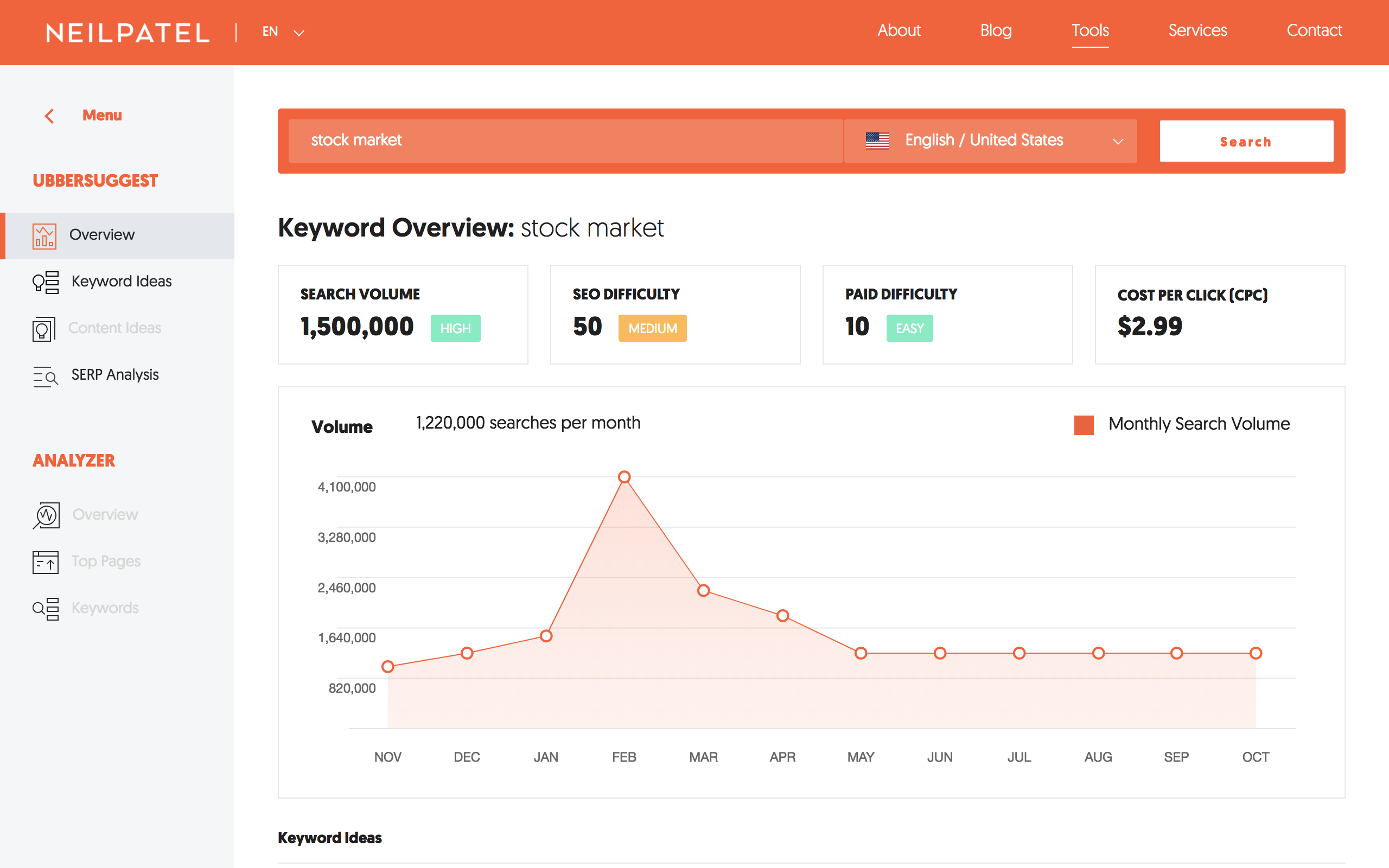
Task: Visit the Services page
Action: coord(1197,30)
